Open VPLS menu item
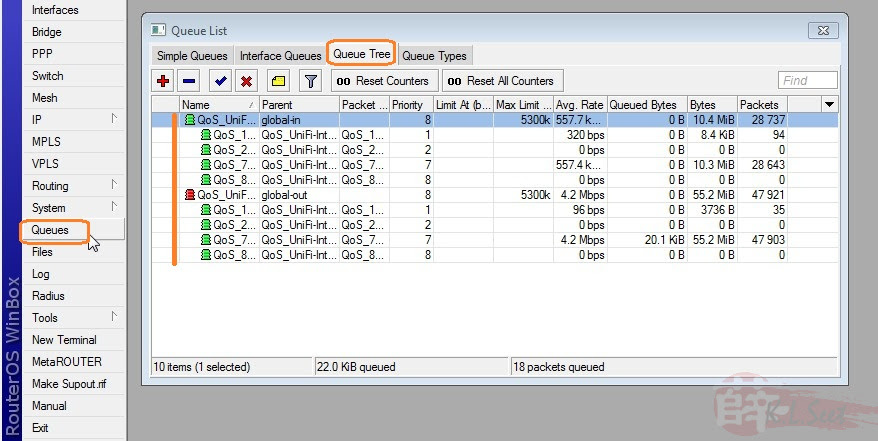Image resolution: width=878 pixels, height=441 pixels. 73,164
